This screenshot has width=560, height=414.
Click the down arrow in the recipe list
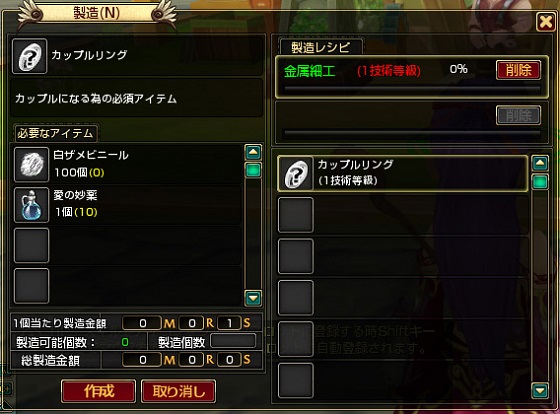[540, 390]
